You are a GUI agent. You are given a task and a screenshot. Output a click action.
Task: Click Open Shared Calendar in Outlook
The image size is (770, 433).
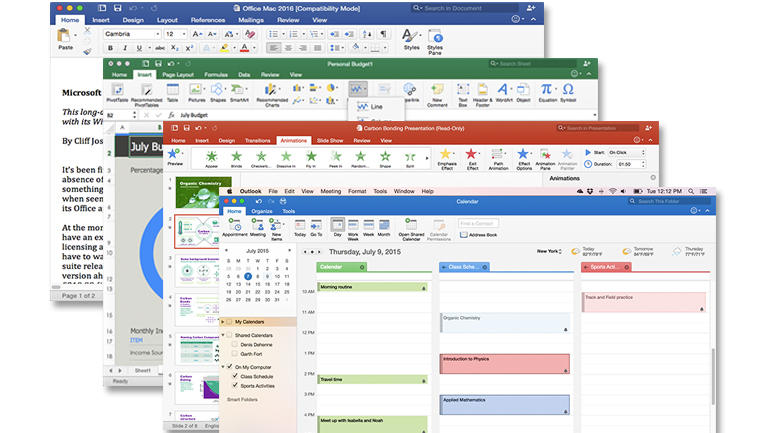(x=411, y=230)
